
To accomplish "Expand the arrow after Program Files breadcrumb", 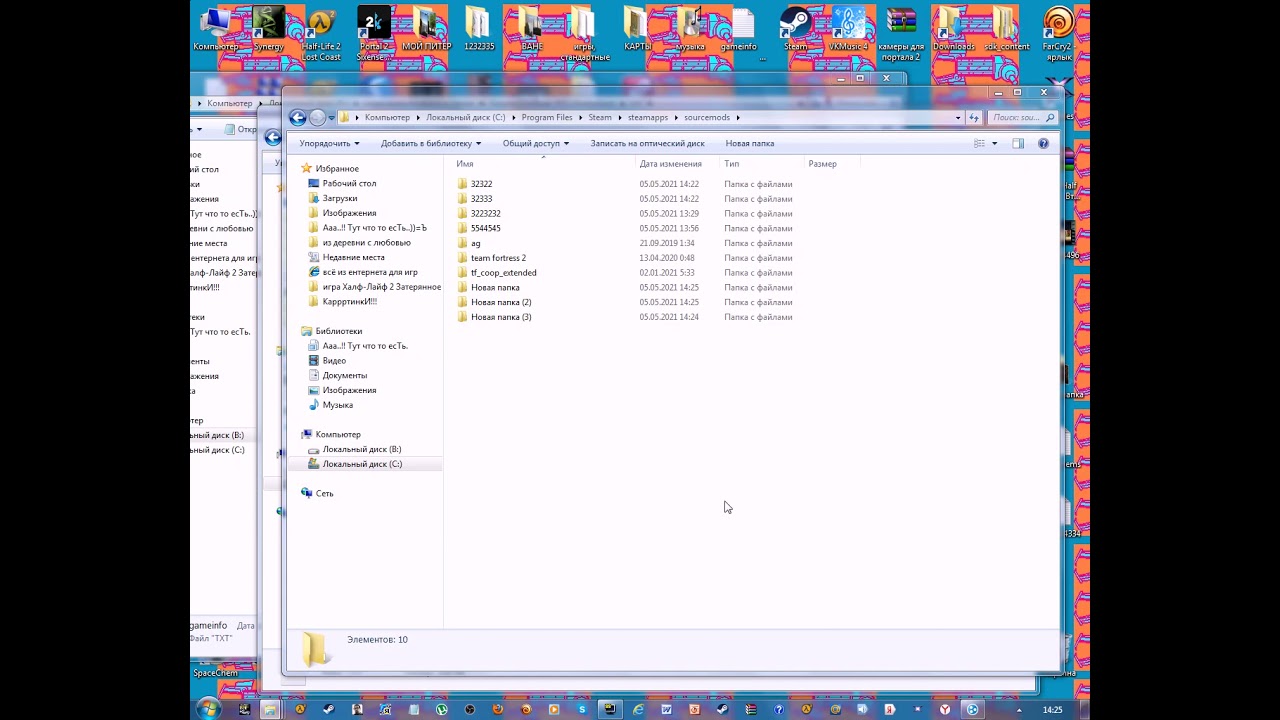I will tap(580, 118).
